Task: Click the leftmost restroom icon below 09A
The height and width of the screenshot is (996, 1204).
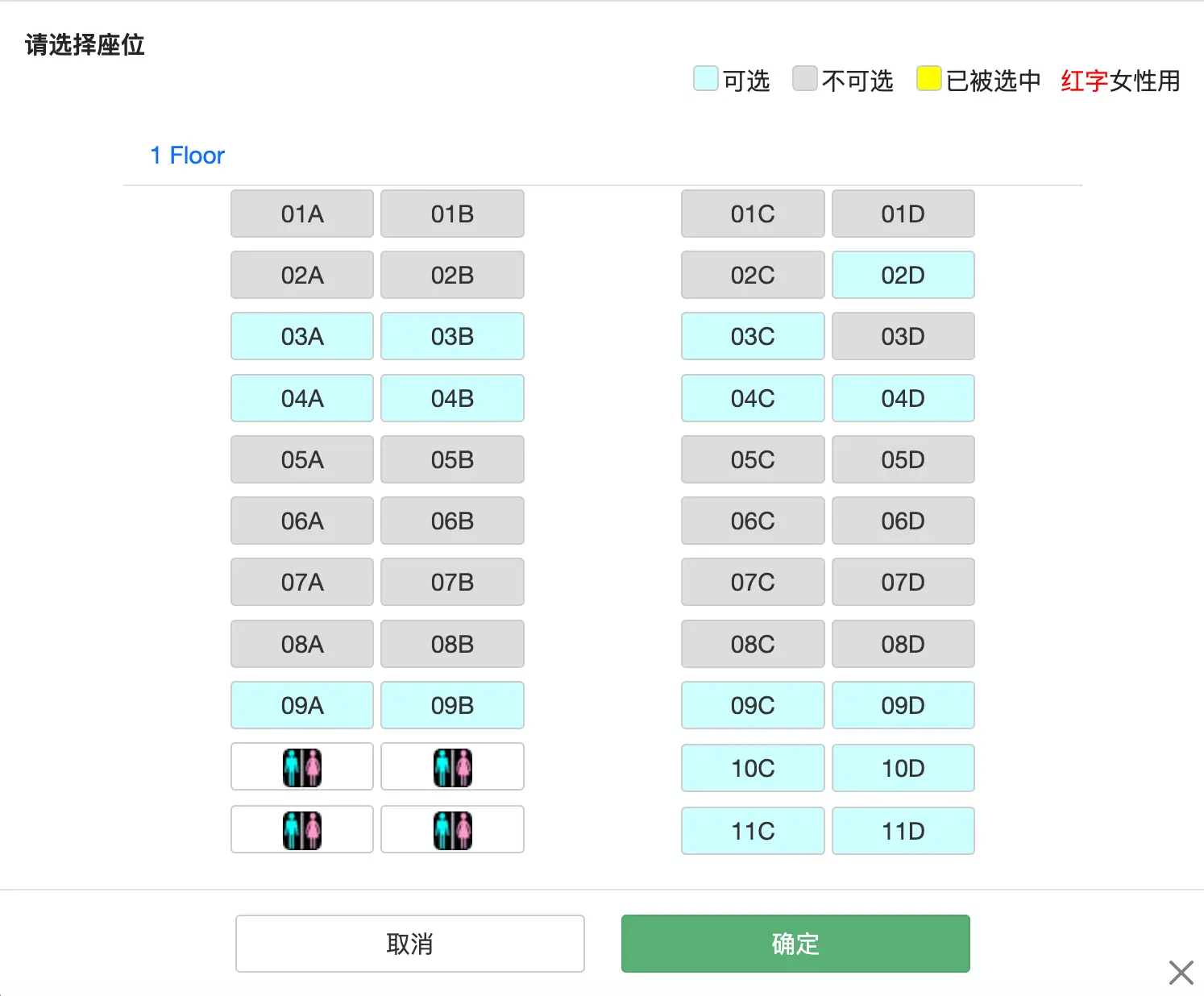Action: [302, 767]
